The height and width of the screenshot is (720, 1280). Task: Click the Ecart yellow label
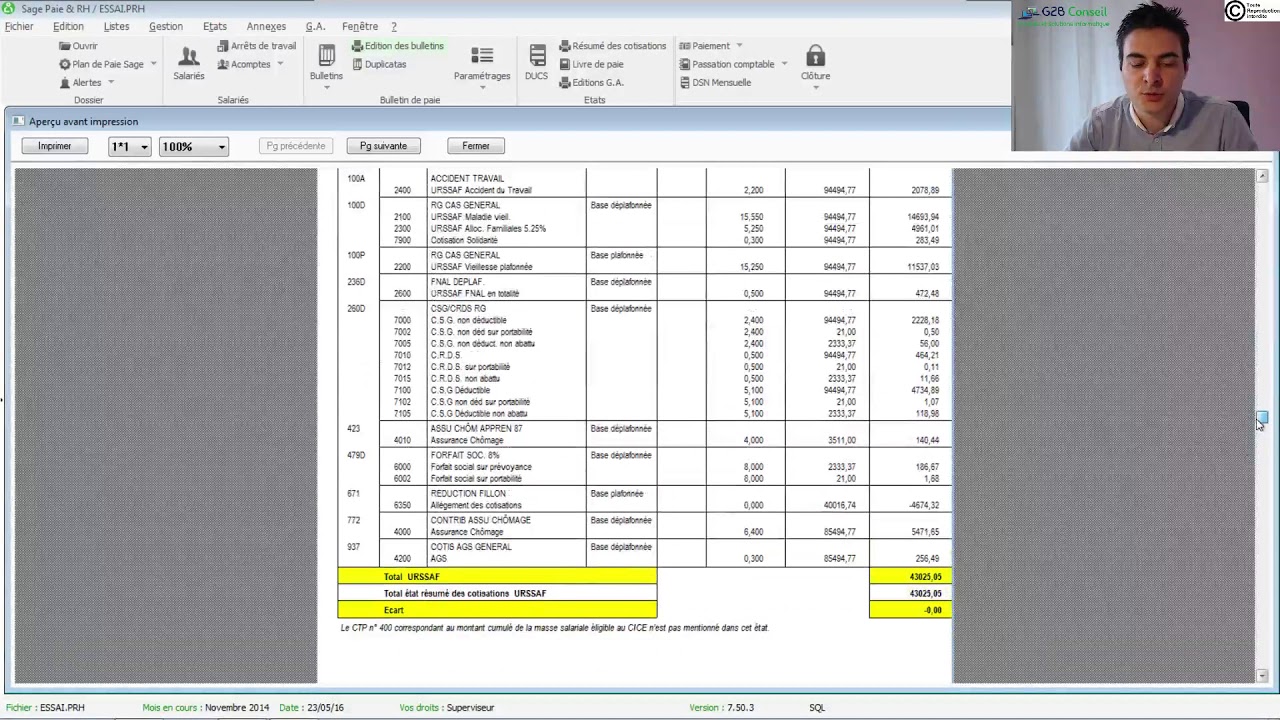point(393,610)
